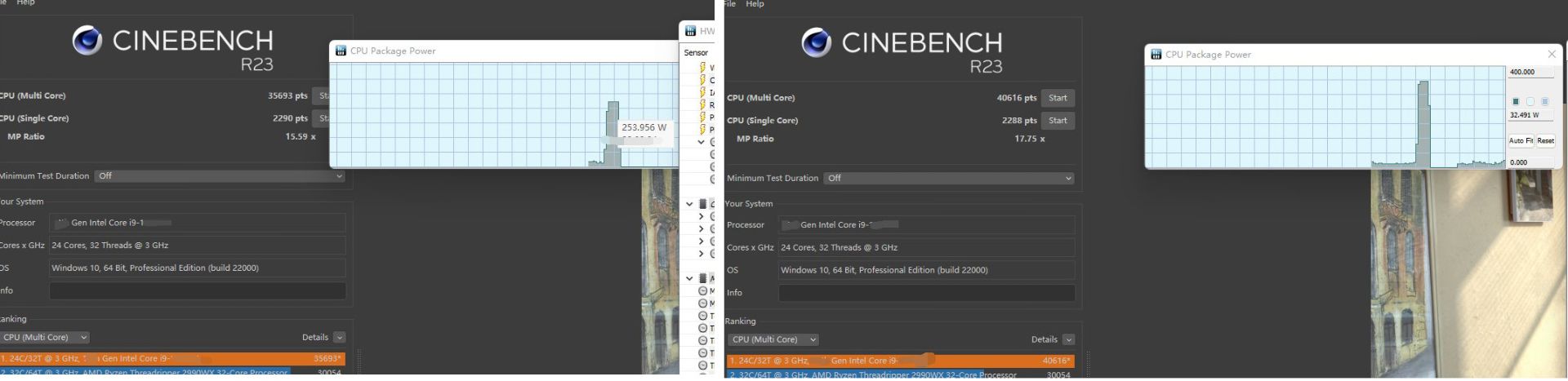Image resolution: width=1568 pixels, height=381 pixels.
Task: Click the dark teal graph color swatch
Action: pos(1516,101)
